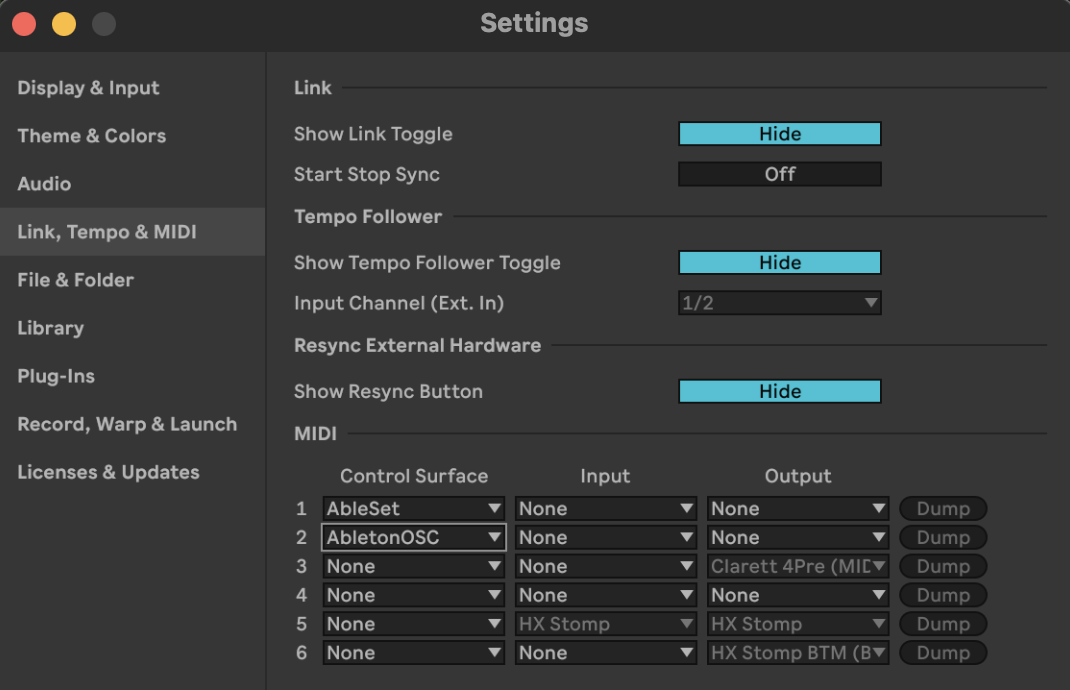Image resolution: width=1070 pixels, height=690 pixels.
Task: Open the Licenses & Updates tab
Action: coord(108,472)
